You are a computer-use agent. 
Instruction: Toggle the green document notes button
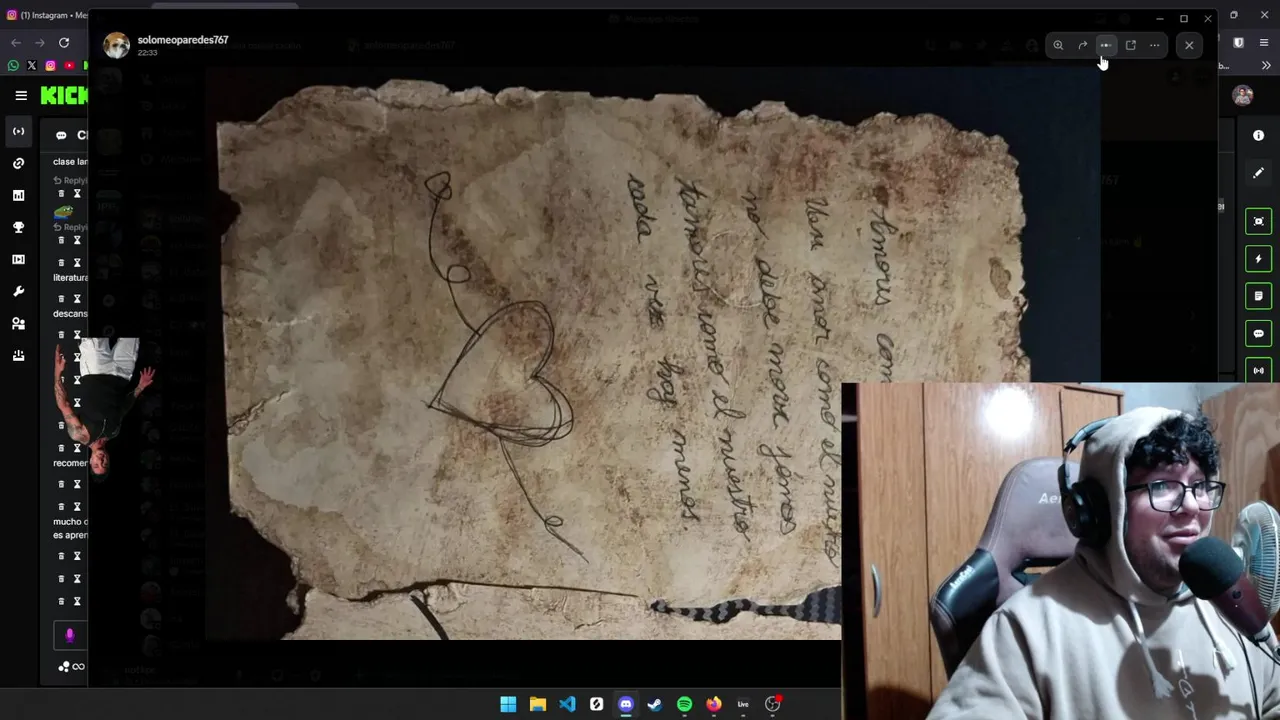click(x=1259, y=296)
